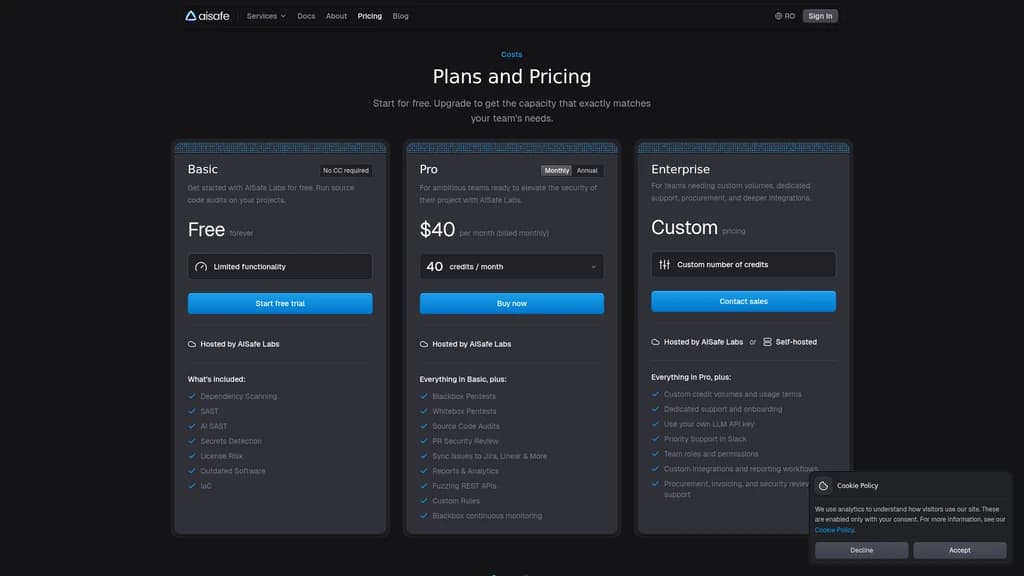Click Start free trial button
The image size is (1024, 576).
280,304
